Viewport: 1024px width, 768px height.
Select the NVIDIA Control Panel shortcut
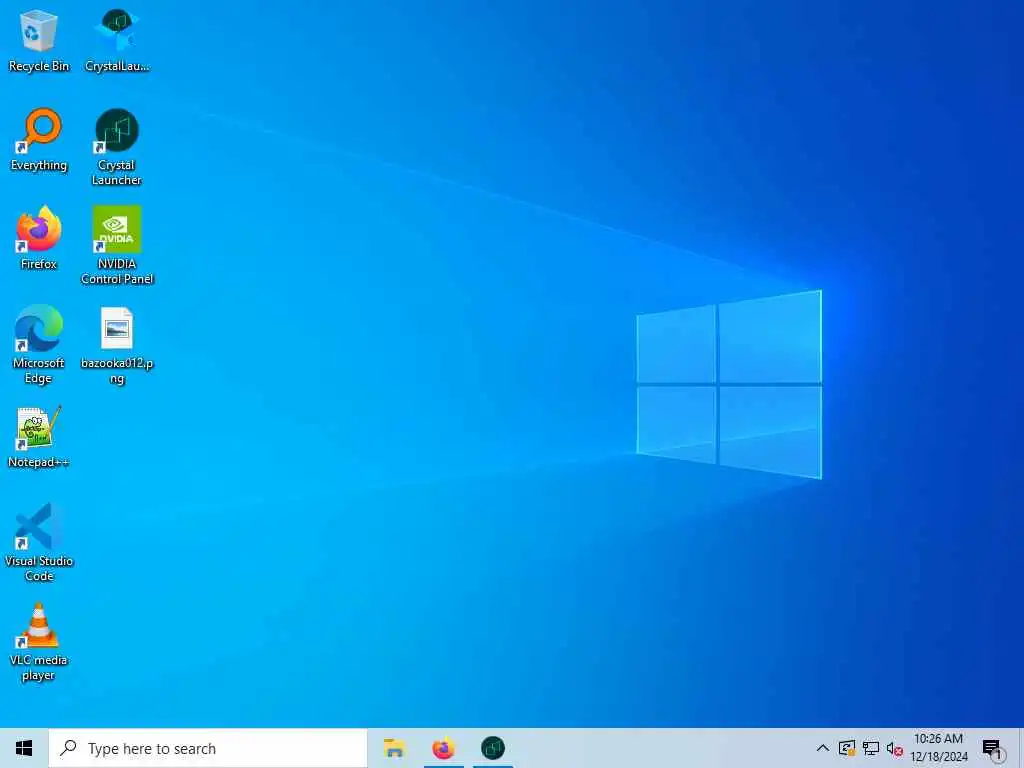(x=117, y=246)
